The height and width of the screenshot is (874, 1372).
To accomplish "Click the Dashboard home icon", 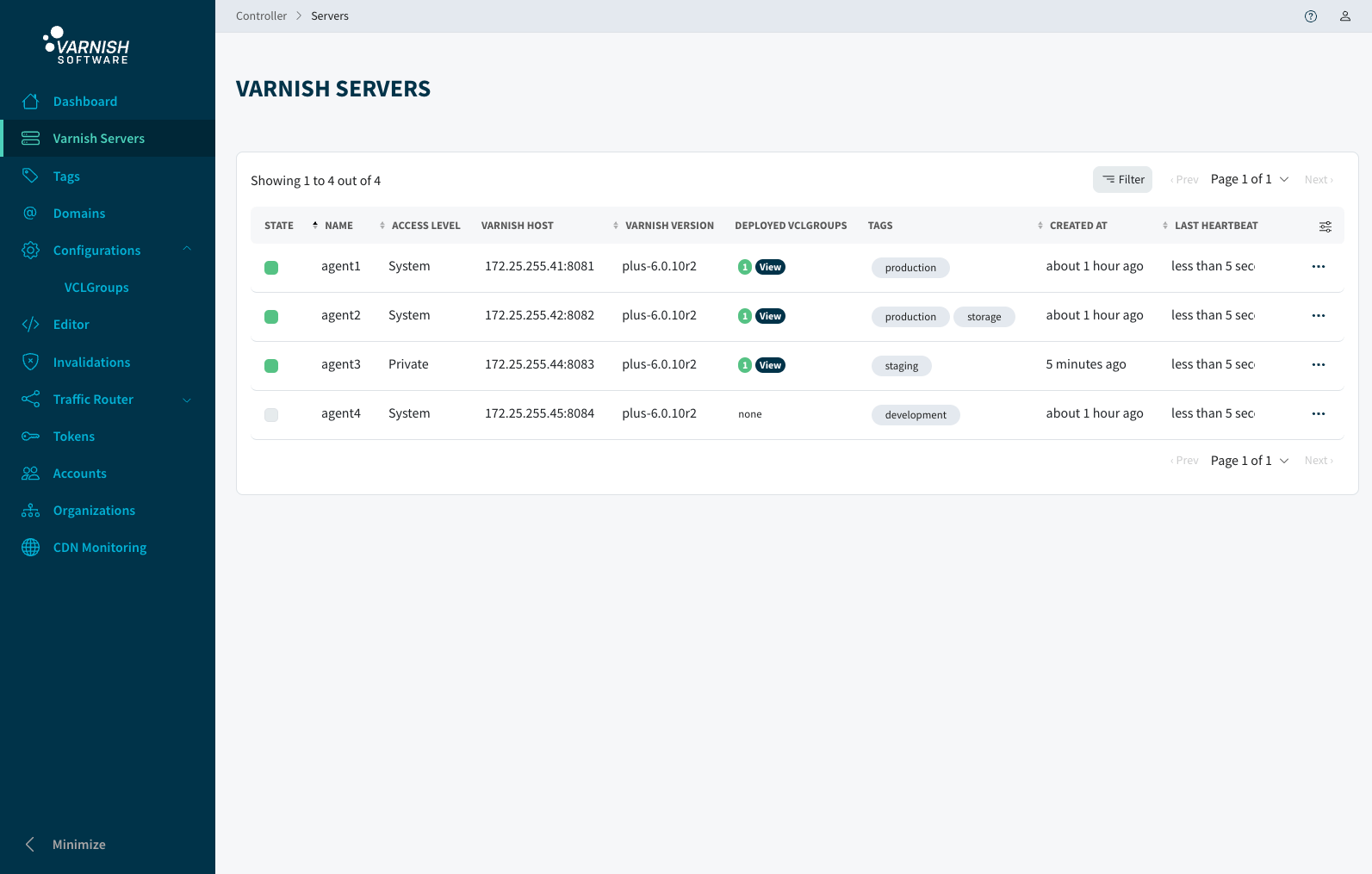I will pos(30,102).
